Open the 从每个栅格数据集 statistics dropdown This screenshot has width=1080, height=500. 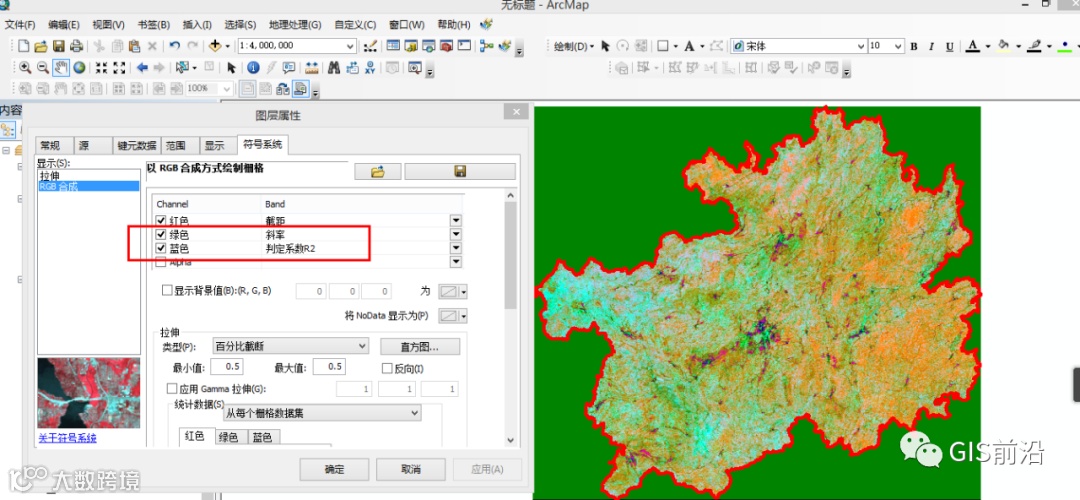click(321, 413)
